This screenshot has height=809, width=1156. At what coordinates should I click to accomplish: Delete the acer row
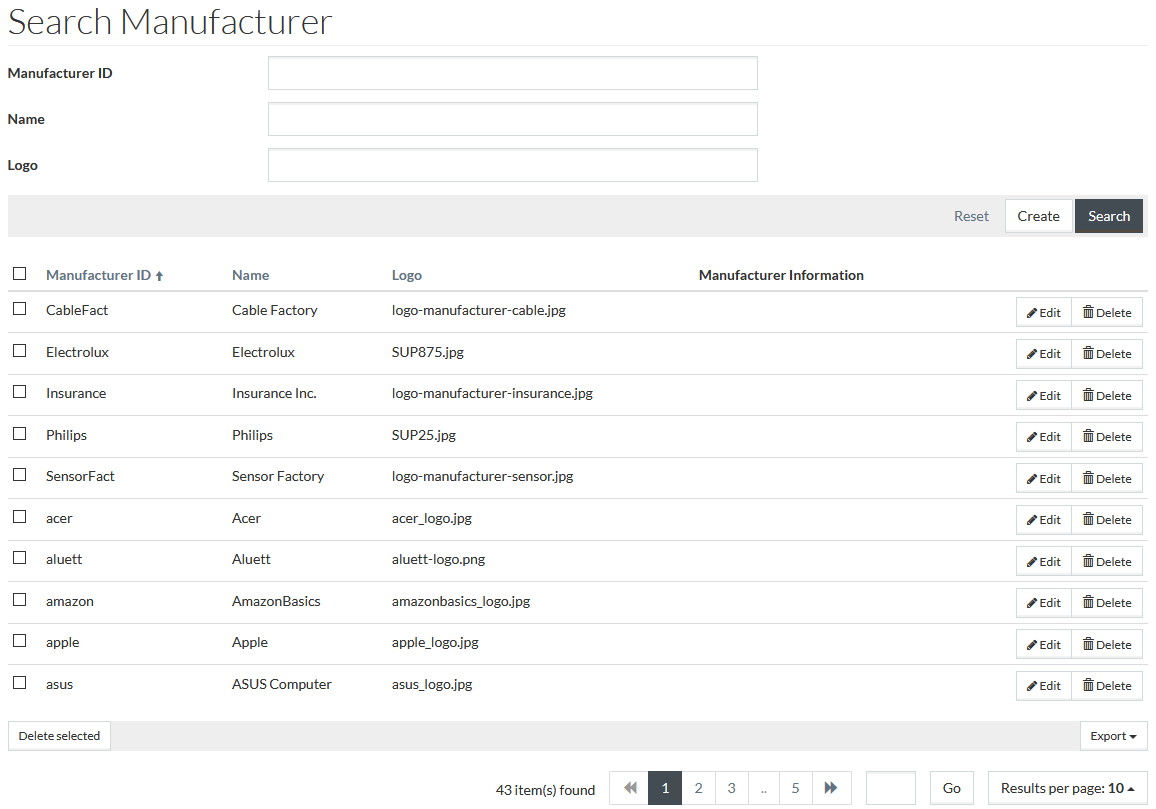click(1107, 520)
